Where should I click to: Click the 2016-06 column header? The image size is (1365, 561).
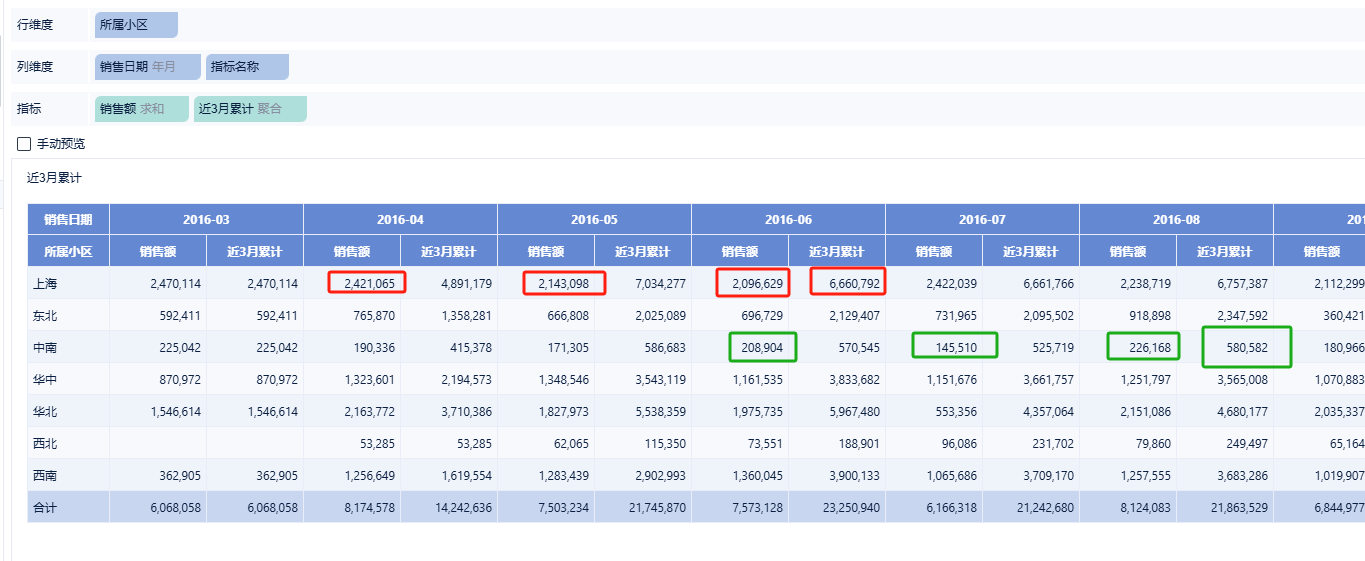click(788, 219)
